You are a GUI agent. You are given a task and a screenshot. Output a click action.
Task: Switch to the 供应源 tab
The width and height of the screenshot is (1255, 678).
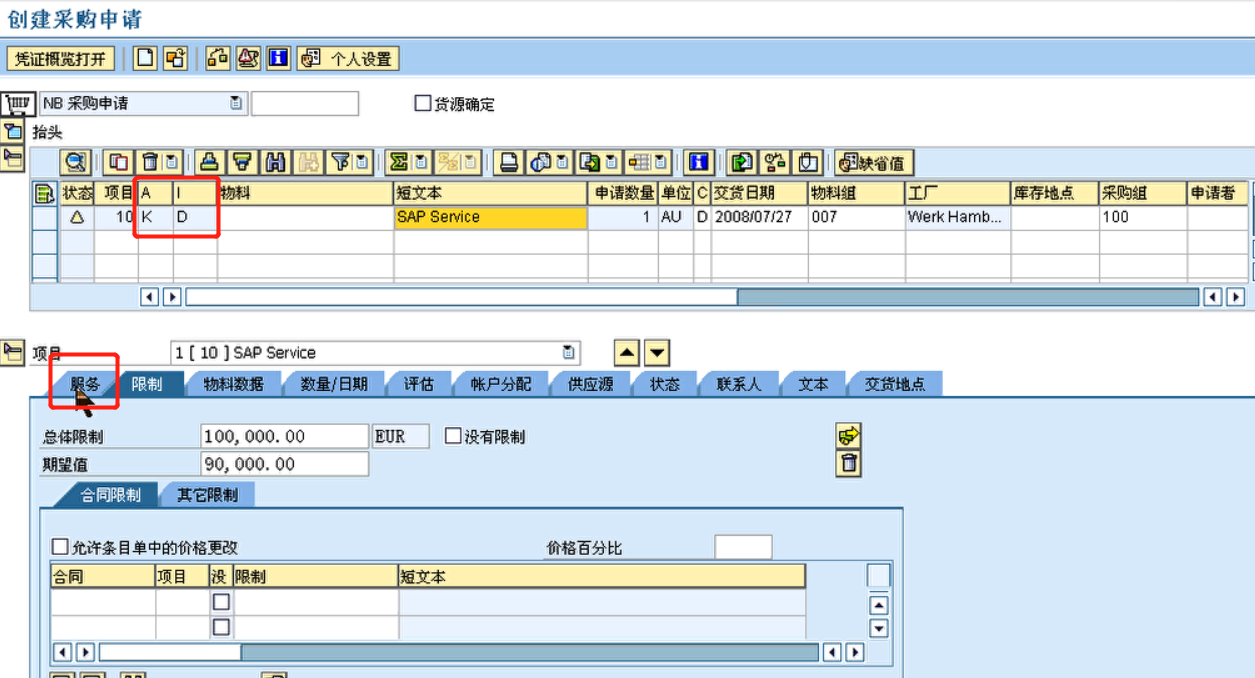tap(591, 384)
